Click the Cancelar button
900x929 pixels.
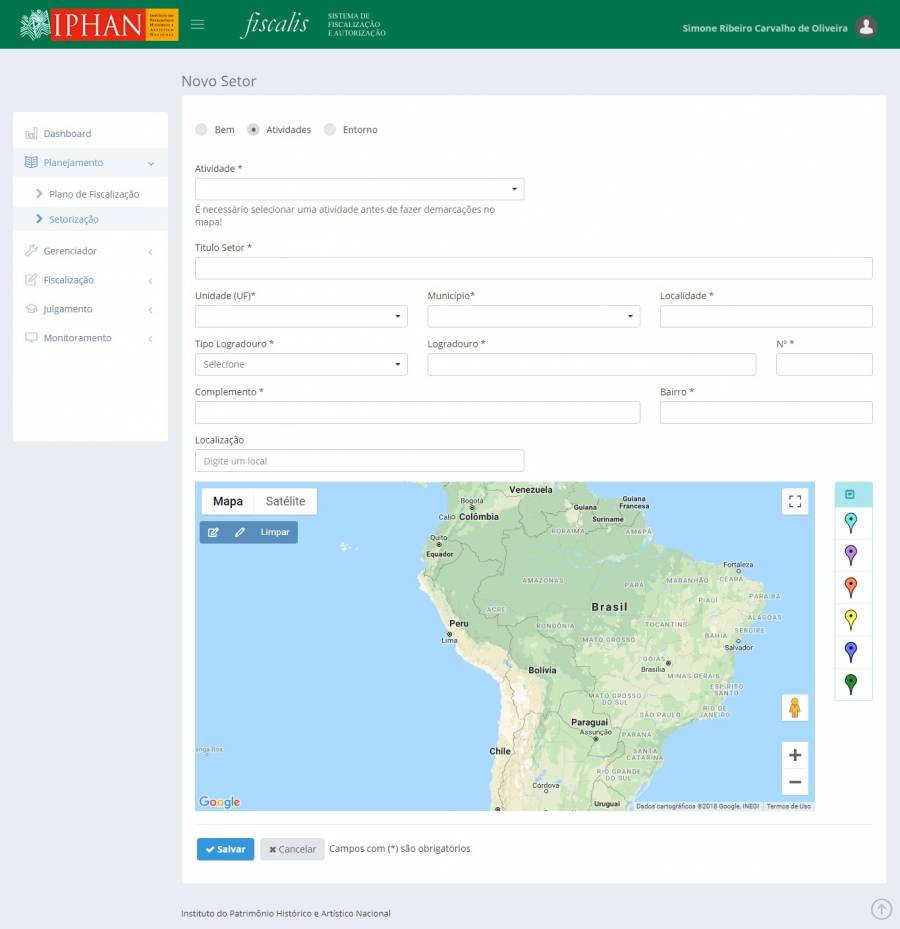(292, 849)
